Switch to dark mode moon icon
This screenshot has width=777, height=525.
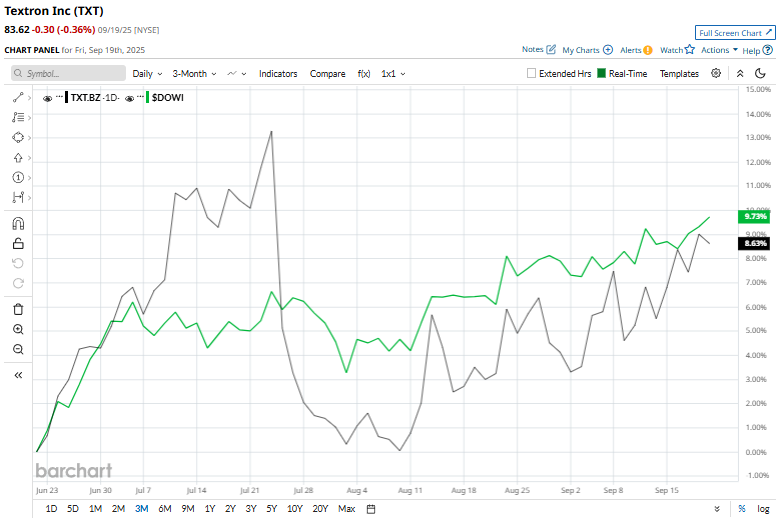coord(760,73)
